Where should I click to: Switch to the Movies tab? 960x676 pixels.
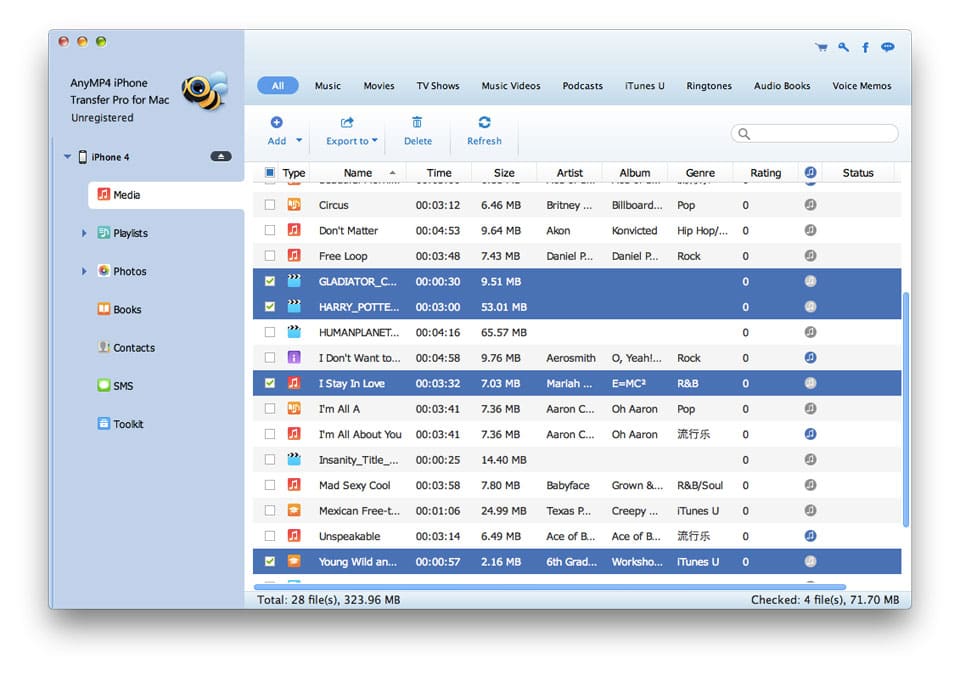[x=379, y=86]
